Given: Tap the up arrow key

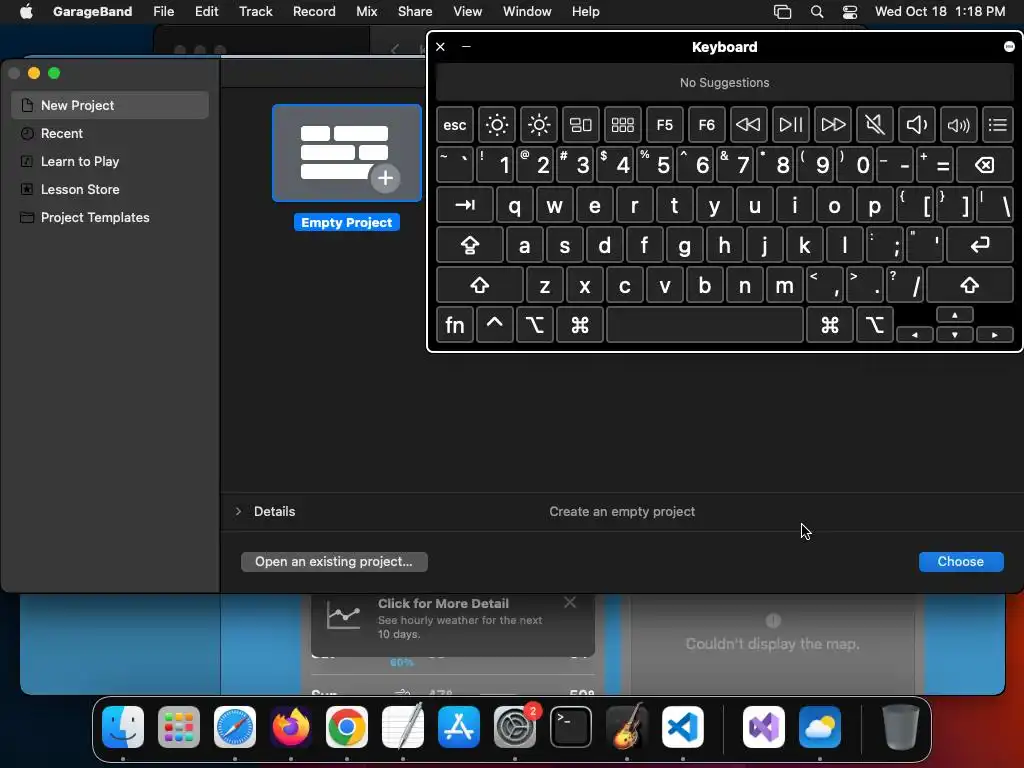Looking at the screenshot, I should [955, 315].
